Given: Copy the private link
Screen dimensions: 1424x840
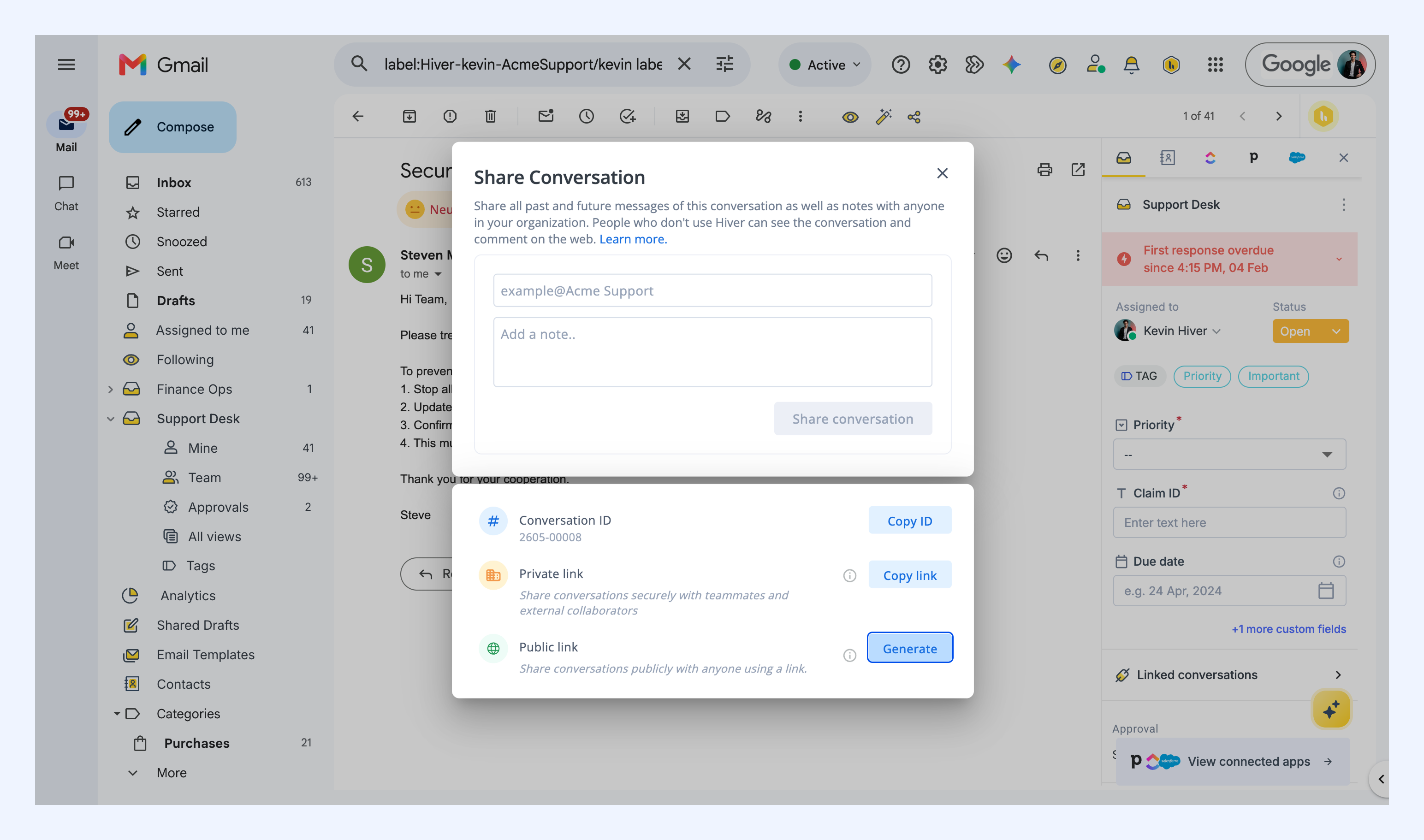Looking at the screenshot, I should pos(909,575).
